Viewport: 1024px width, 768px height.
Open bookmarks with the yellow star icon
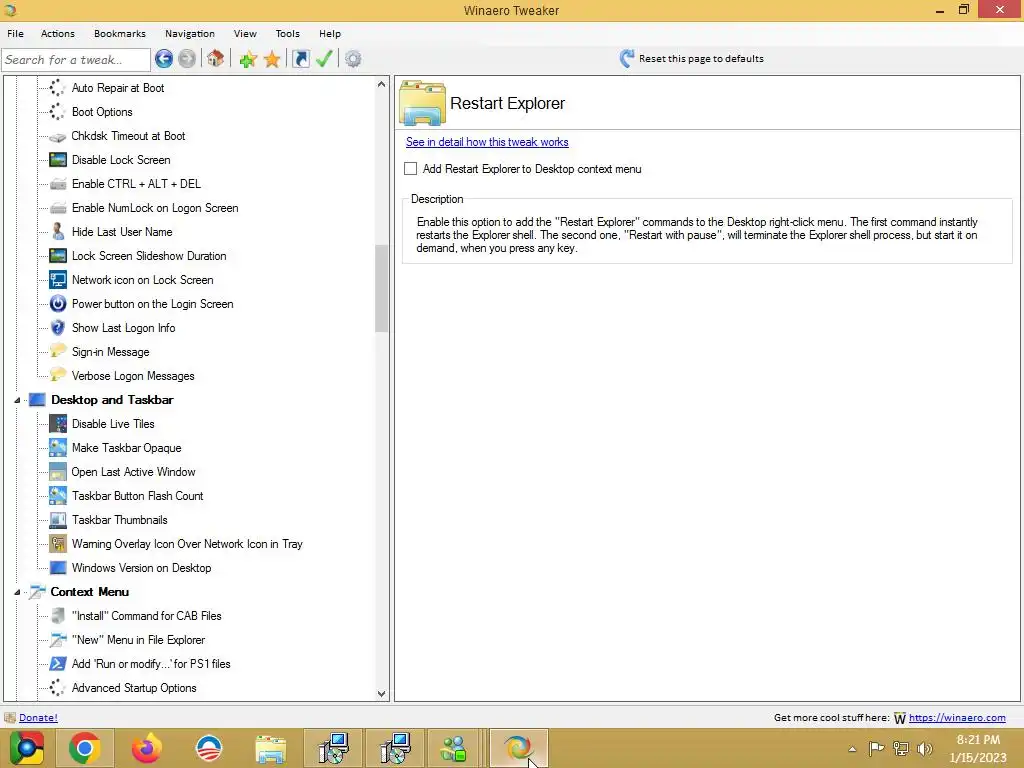point(272,59)
